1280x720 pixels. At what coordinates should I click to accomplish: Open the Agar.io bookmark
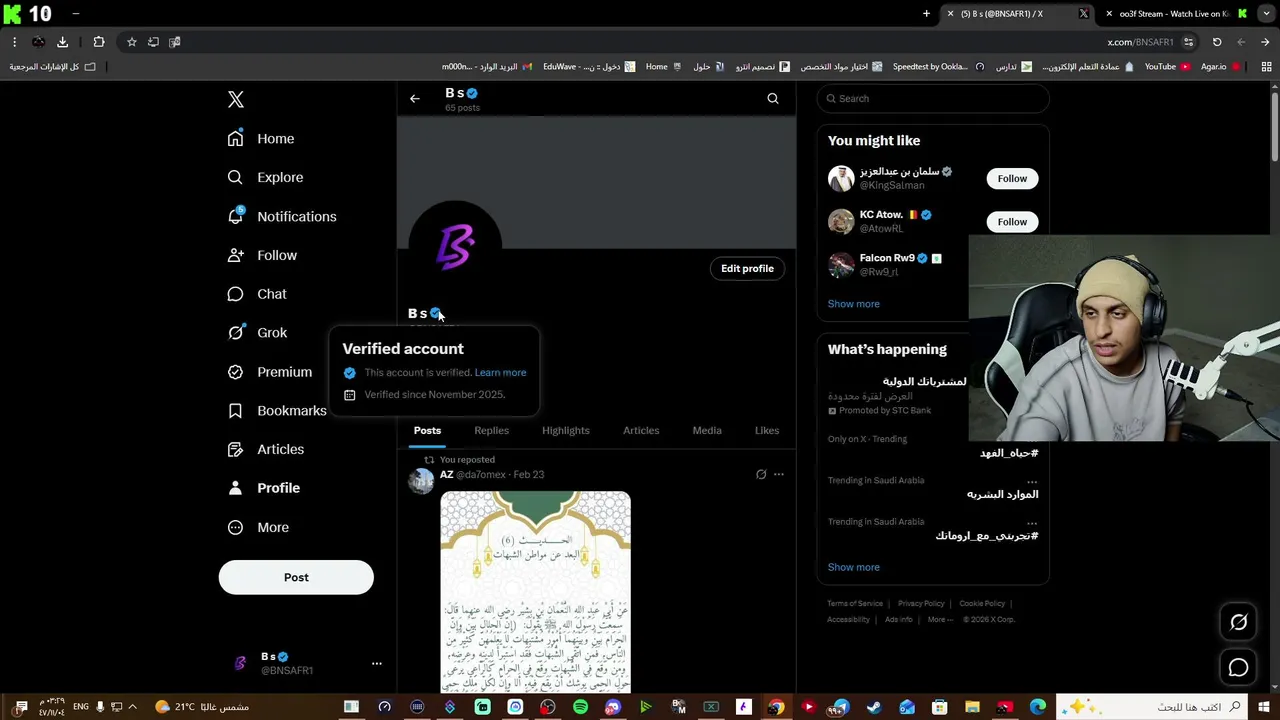1220,67
